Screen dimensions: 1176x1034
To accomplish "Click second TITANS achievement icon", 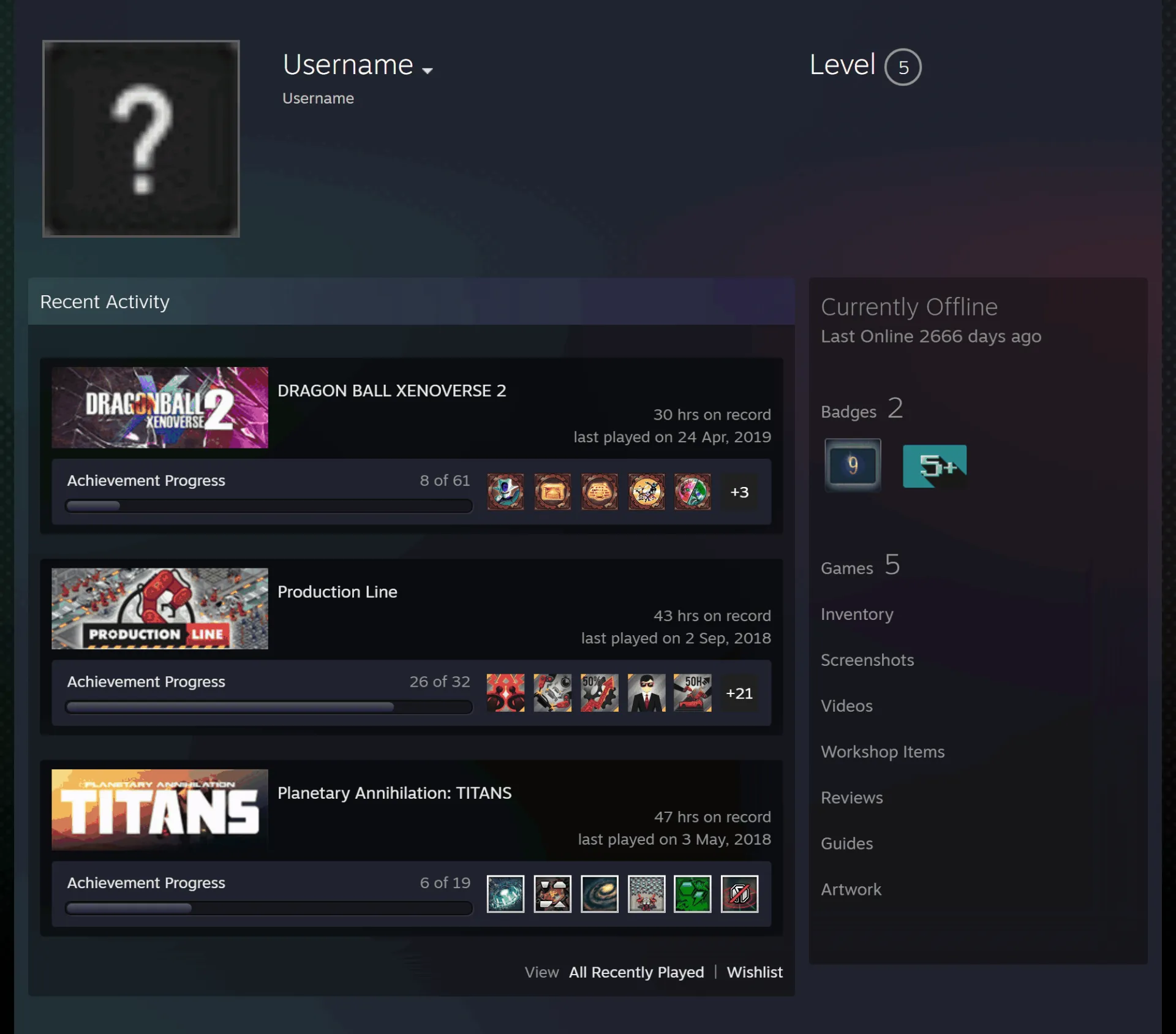I will pos(552,894).
